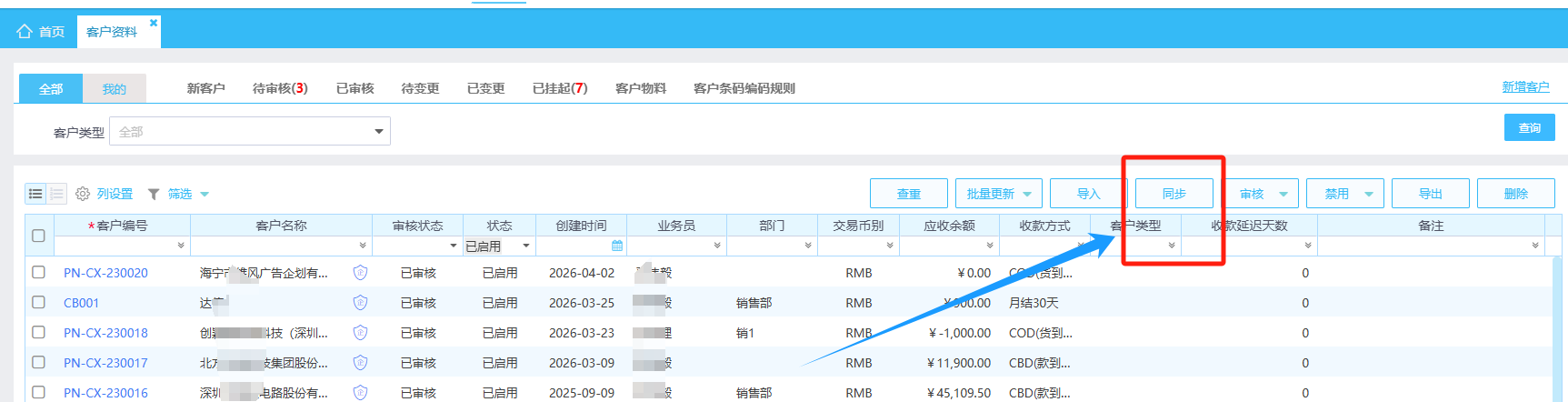Go to the 首页 home tab
Image resolution: width=1568 pixels, height=402 pixels.
point(41,32)
